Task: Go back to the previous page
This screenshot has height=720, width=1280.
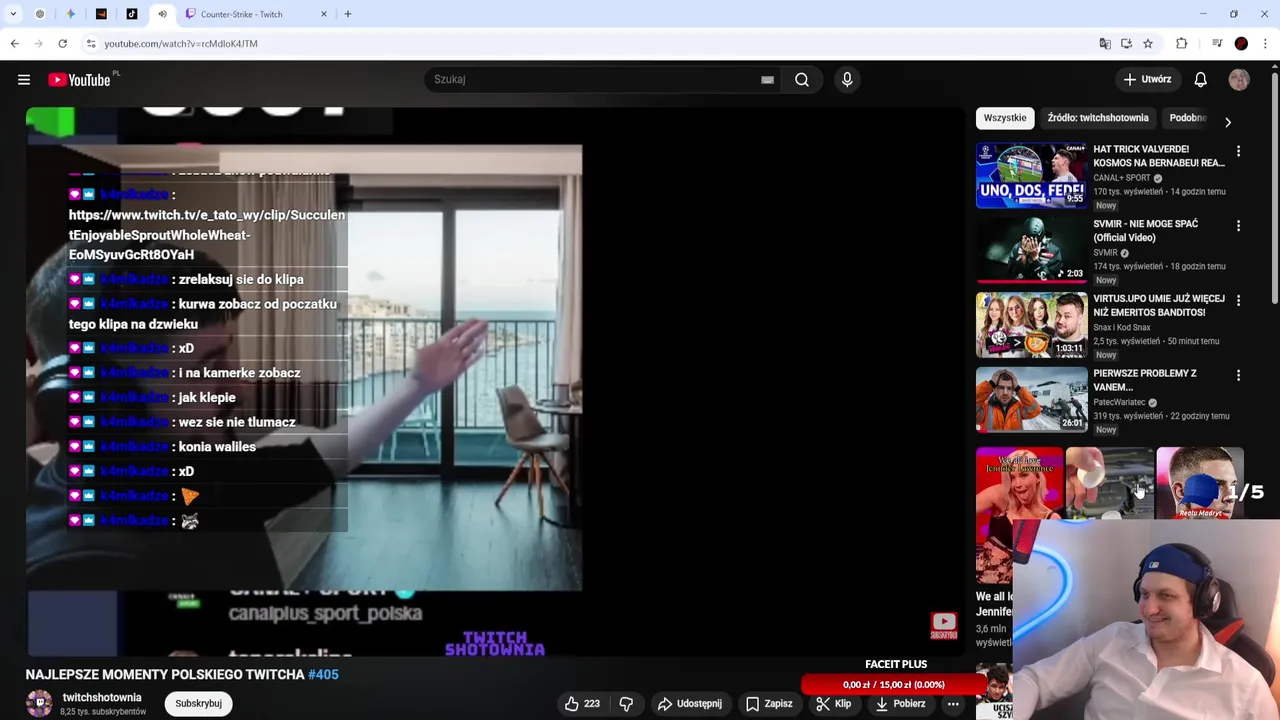Action: click(x=14, y=44)
